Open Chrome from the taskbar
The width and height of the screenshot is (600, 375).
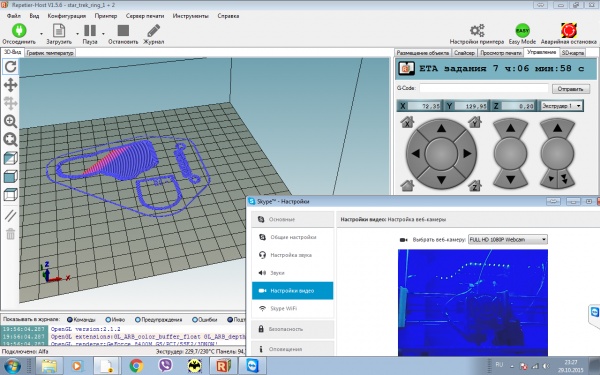pyautogui.click(x=136, y=366)
